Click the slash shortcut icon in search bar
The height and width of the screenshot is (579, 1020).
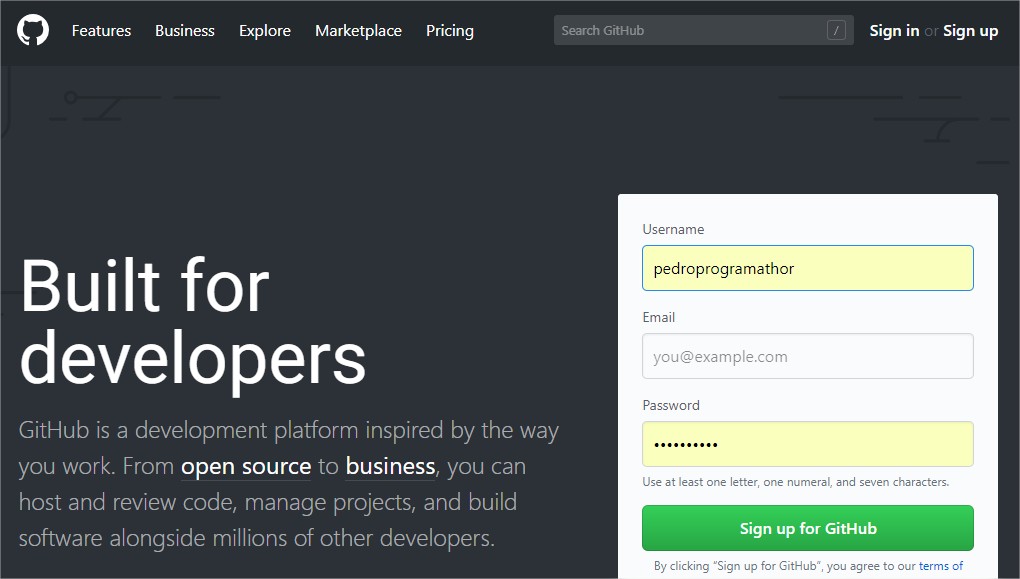pyautogui.click(x=836, y=30)
